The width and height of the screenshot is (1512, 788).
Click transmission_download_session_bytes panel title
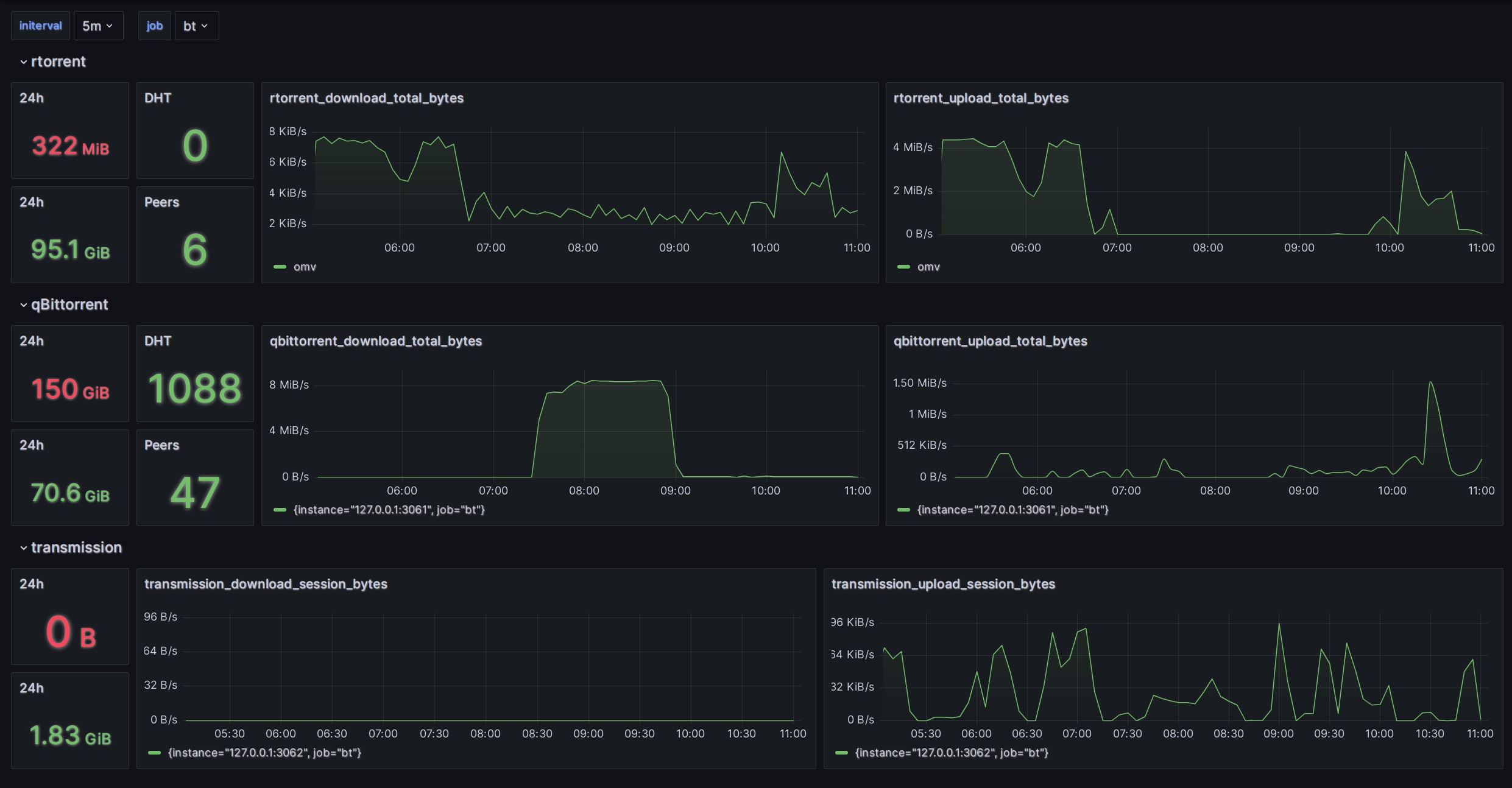click(266, 584)
